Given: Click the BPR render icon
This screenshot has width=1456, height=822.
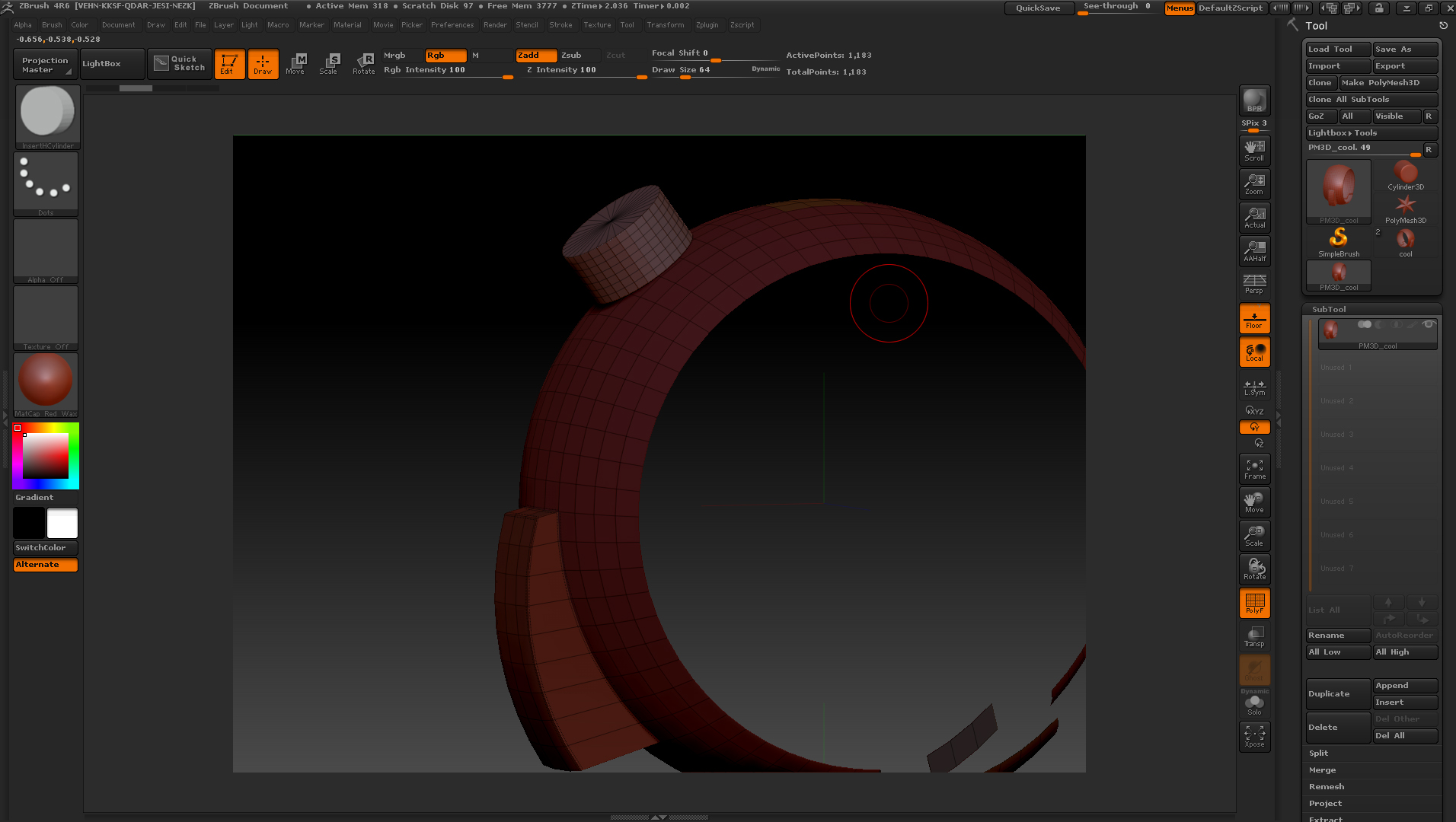Looking at the screenshot, I should [x=1254, y=100].
